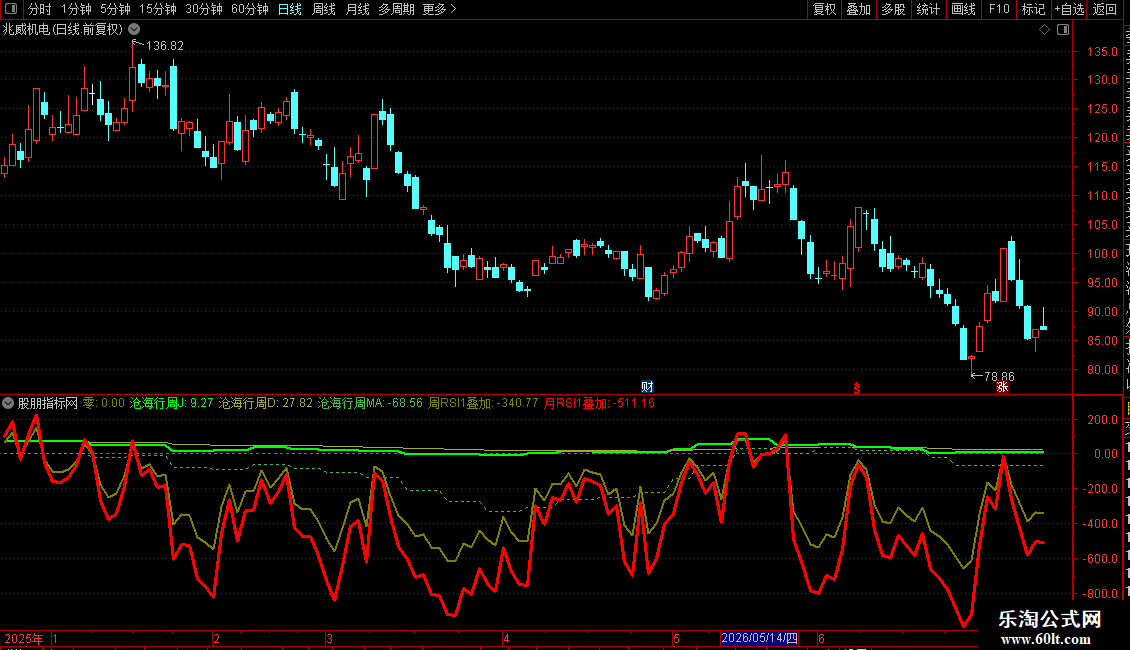
Task: Switch to 月线 monthly chart
Action: pyautogui.click(x=357, y=9)
